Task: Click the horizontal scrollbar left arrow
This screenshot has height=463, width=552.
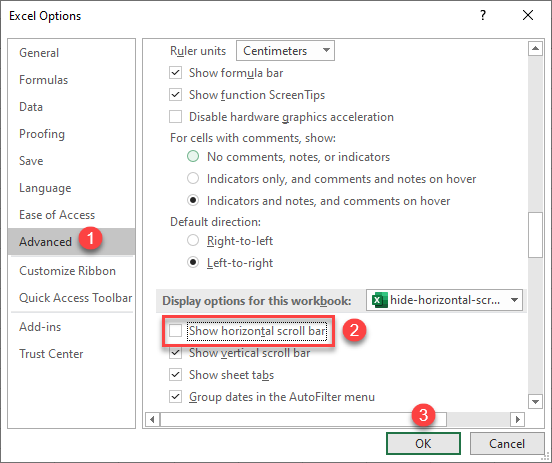Action: (152, 419)
